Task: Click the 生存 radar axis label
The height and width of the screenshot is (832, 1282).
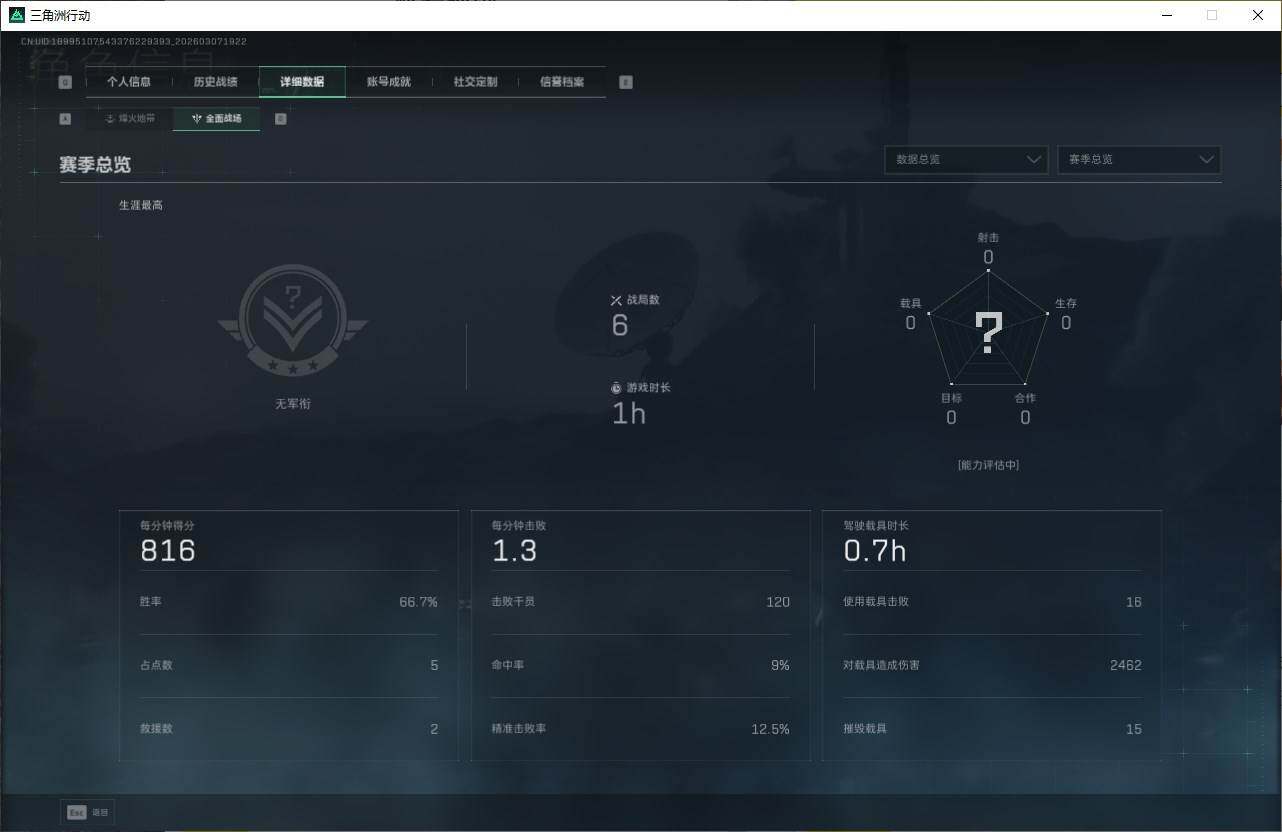Action: coord(1066,303)
